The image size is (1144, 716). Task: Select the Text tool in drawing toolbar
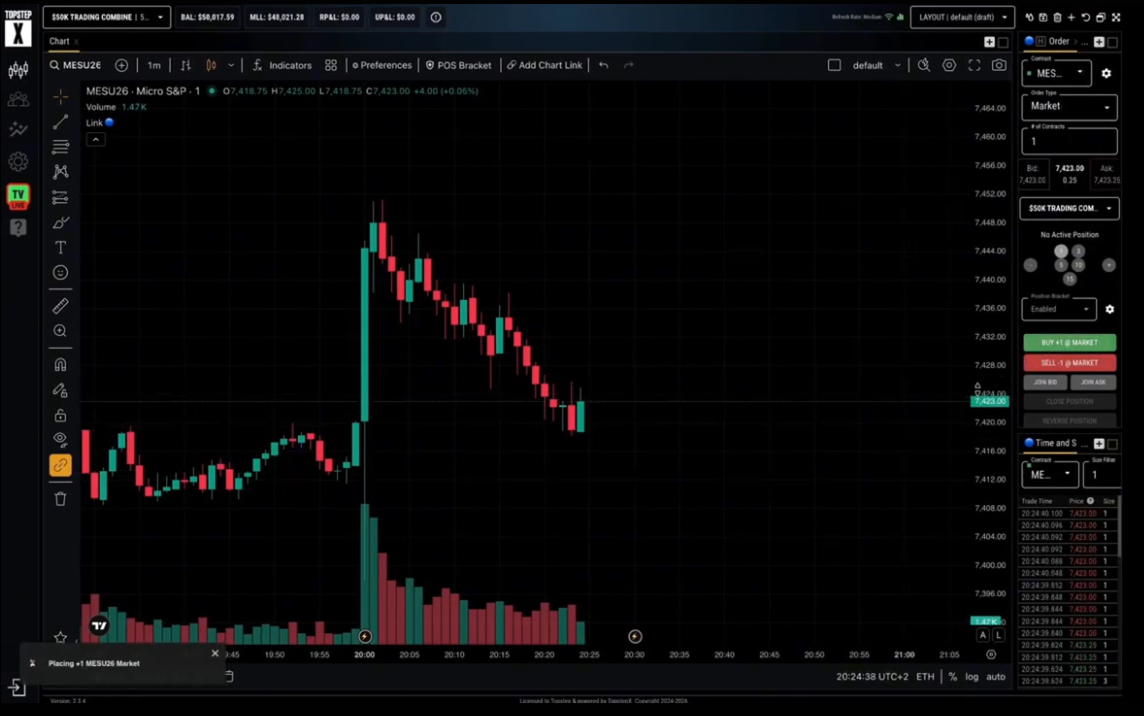[x=61, y=248]
